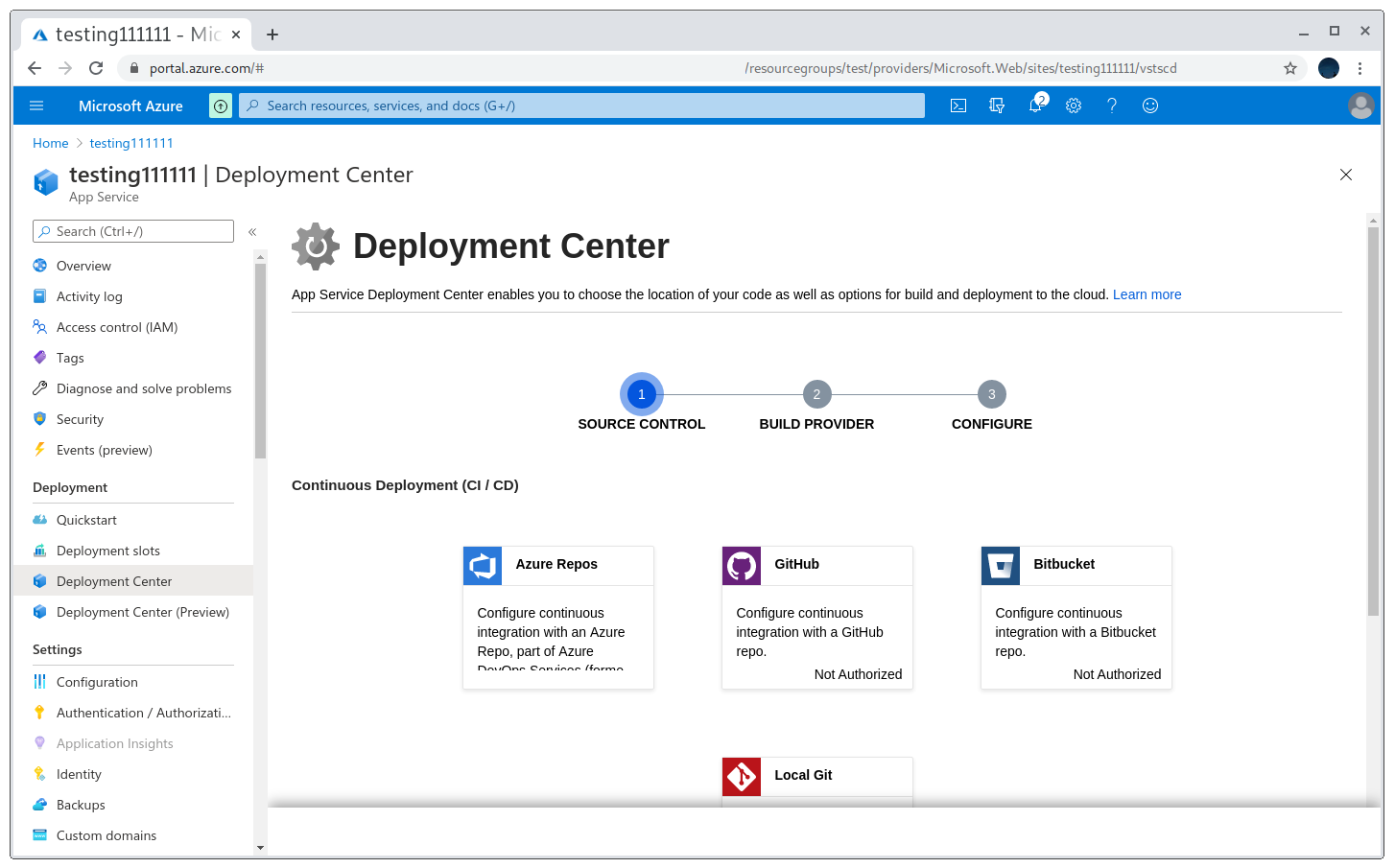Screen dimensions: 1395x868
Task: Close the testing111111 browser tab
Action: point(236,35)
